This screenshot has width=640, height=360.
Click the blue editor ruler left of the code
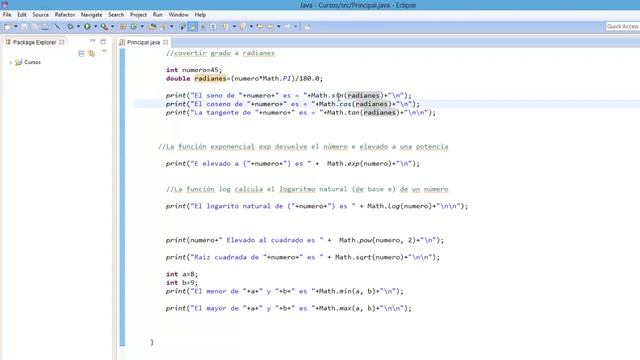tap(122, 197)
